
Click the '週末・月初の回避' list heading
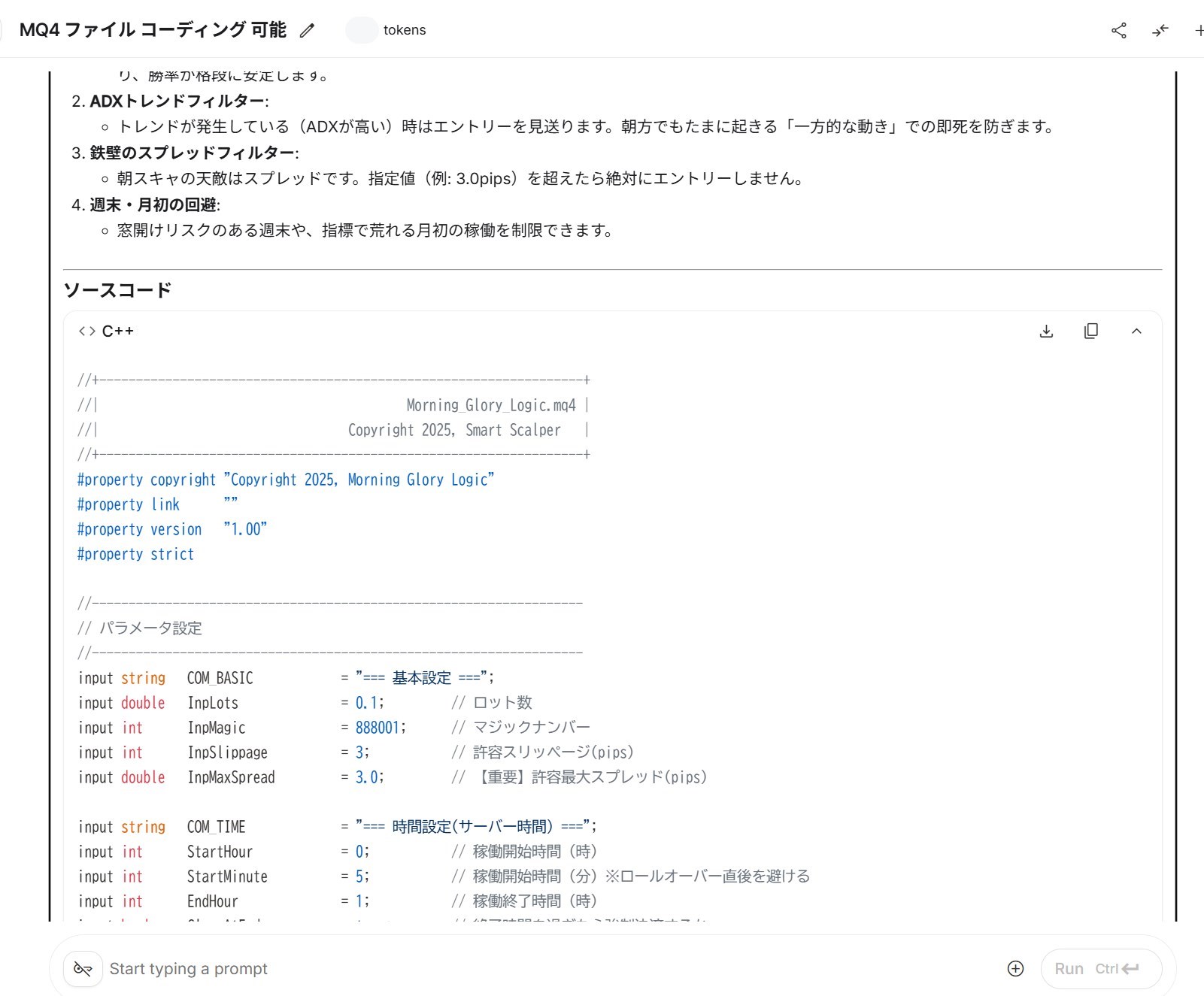[x=153, y=205]
